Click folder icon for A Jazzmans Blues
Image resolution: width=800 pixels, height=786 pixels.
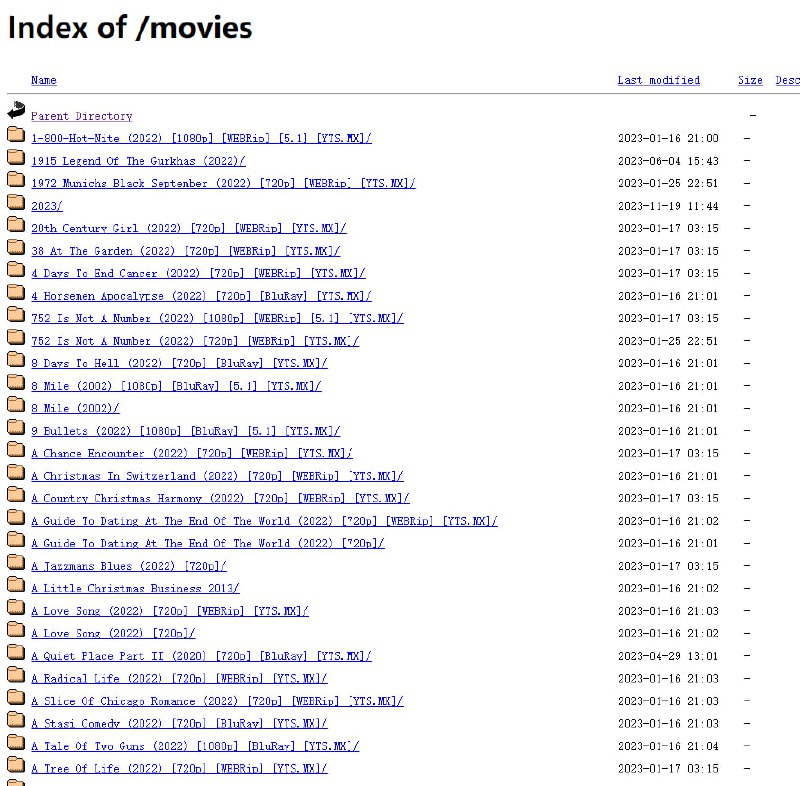(15, 564)
